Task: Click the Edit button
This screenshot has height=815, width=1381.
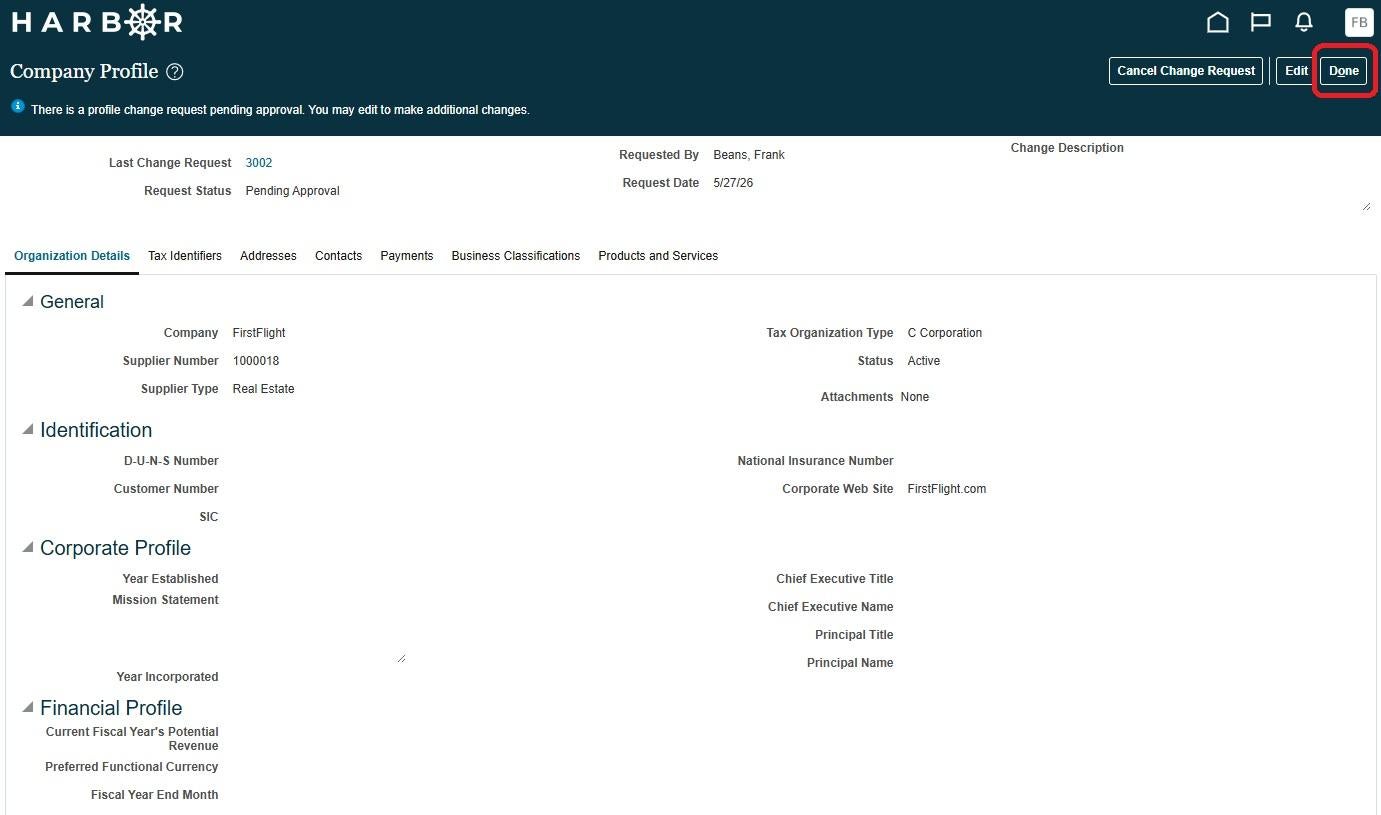Action: (1296, 71)
